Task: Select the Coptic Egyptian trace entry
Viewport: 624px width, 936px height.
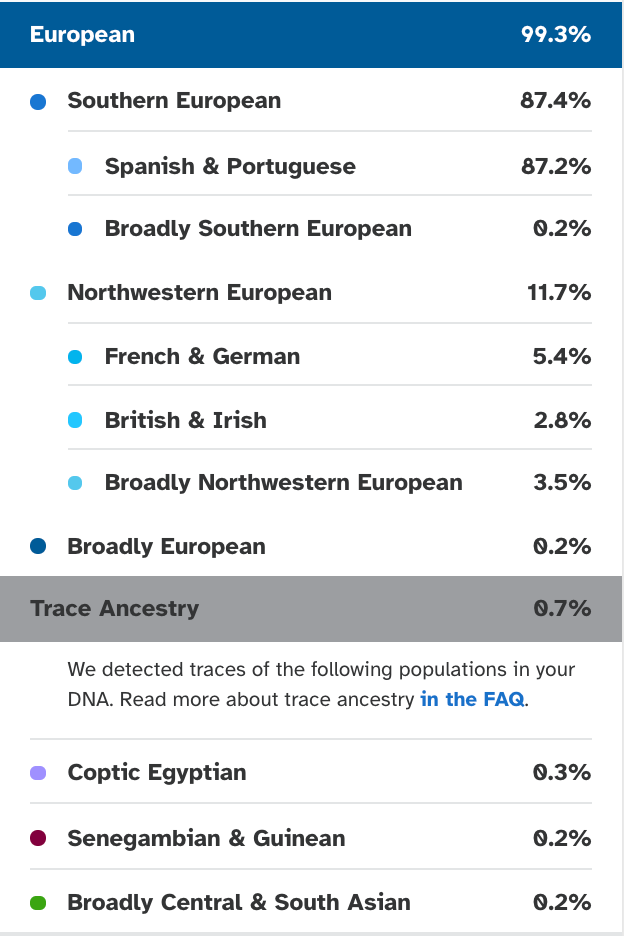Action: (156, 773)
